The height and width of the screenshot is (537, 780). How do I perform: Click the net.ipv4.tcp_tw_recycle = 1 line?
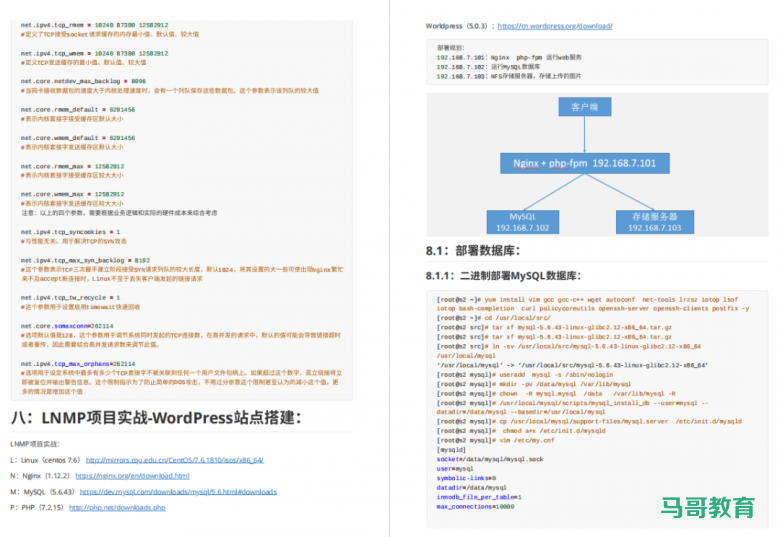(71, 297)
